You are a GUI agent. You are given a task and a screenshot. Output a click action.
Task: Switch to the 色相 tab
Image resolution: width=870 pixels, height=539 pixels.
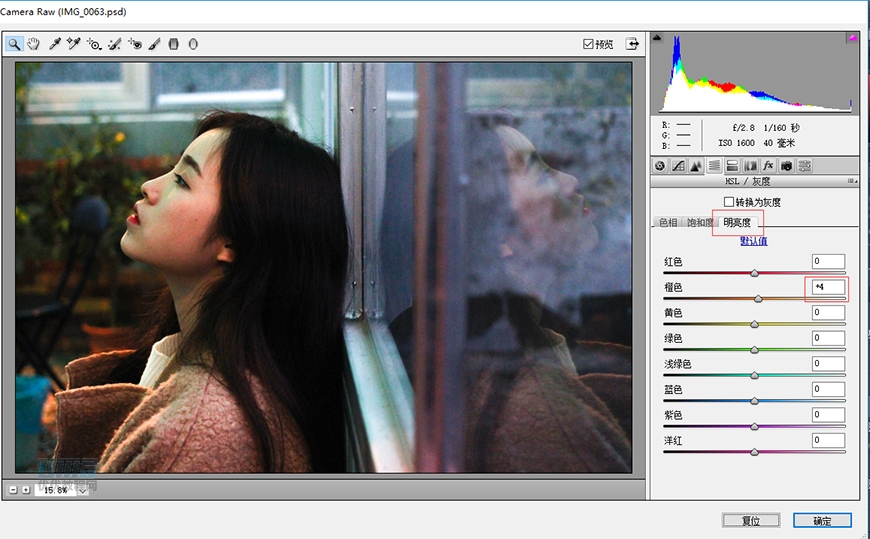point(667,223)
